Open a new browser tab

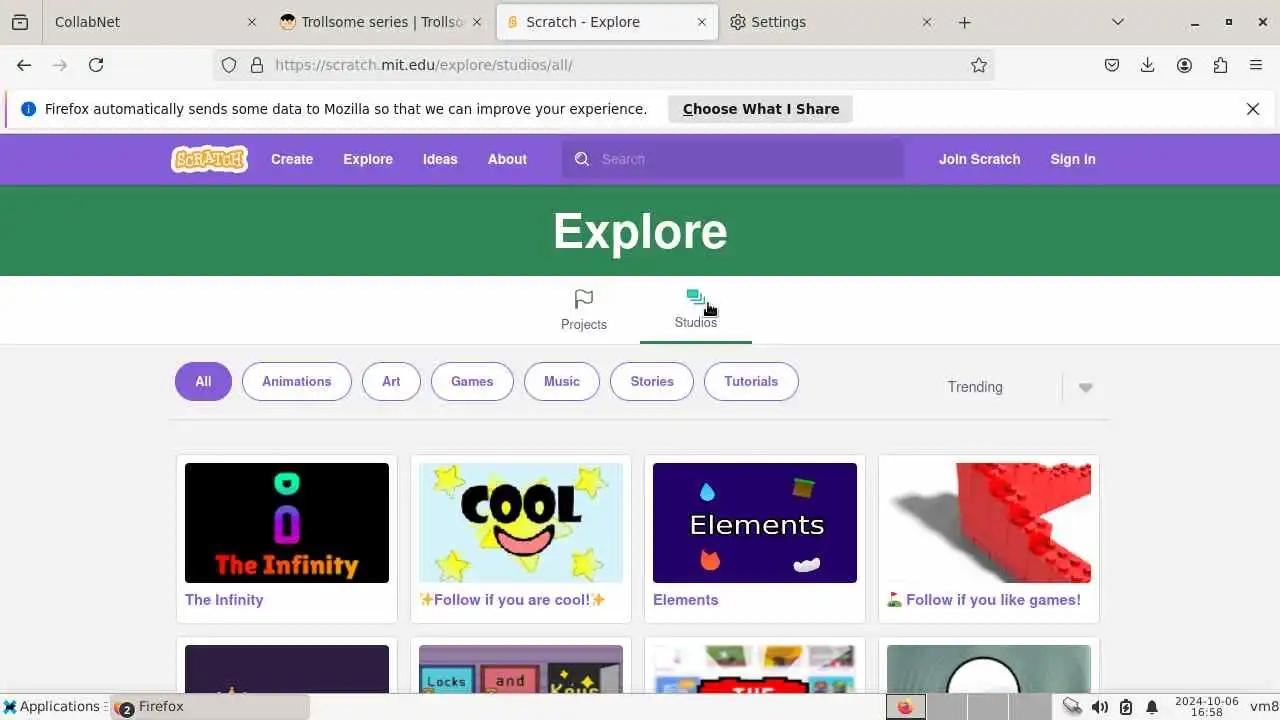[x=964, y=22]
